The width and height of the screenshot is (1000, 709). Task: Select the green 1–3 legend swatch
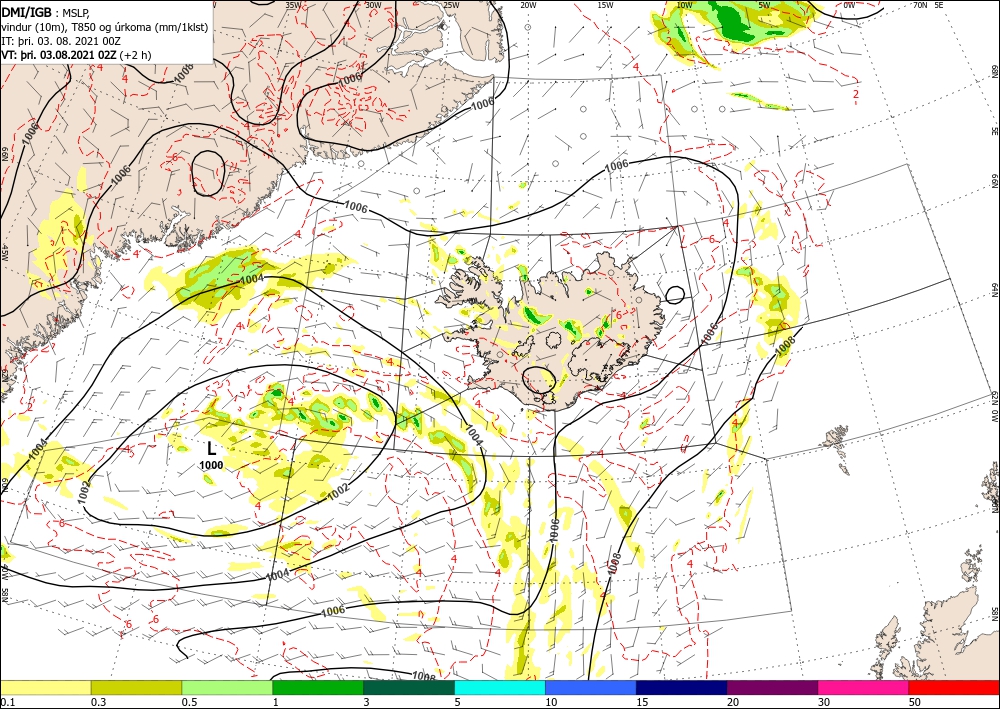click(318, 688)
